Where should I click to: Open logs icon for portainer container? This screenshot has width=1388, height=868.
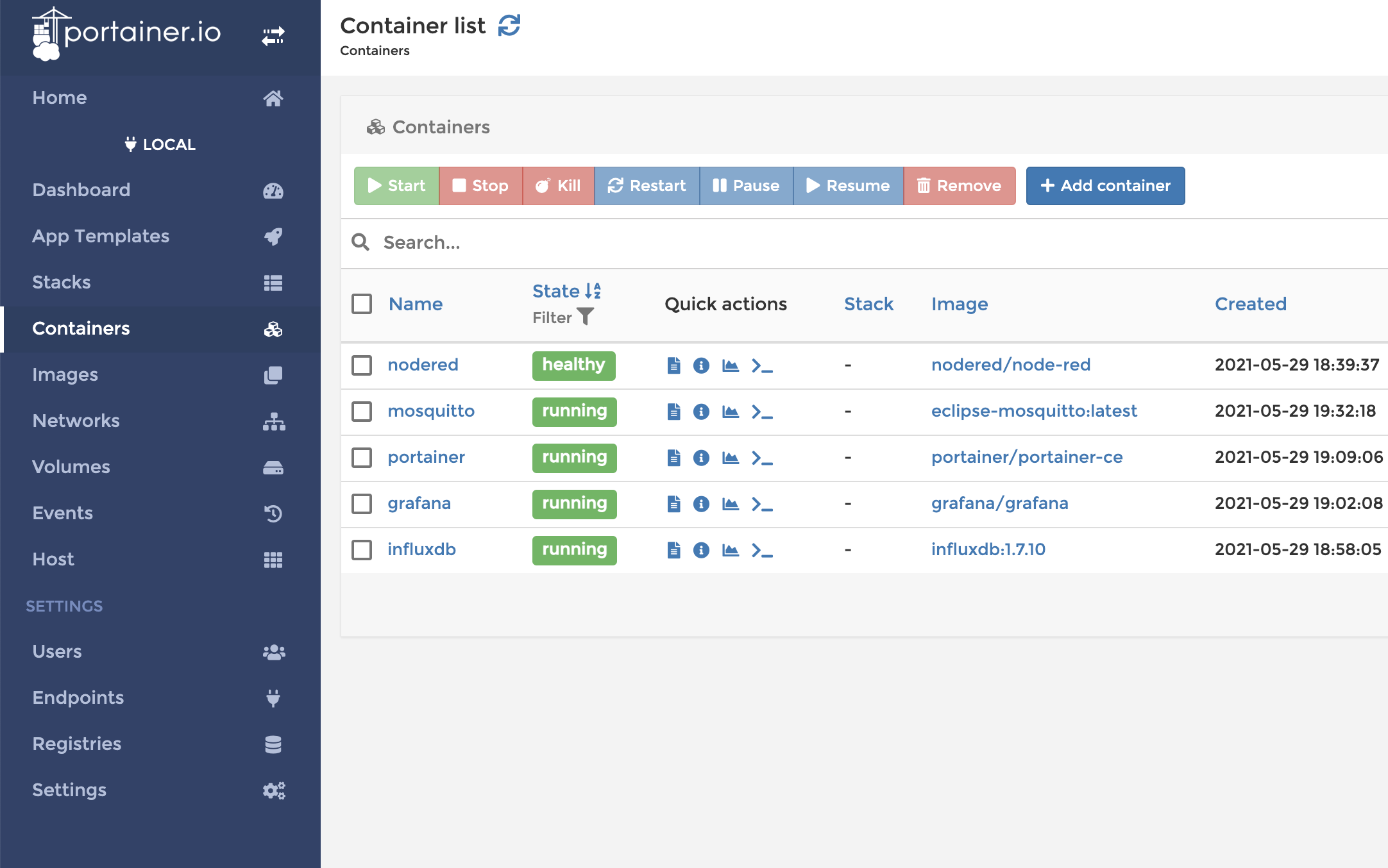click(x=673, y=458)
